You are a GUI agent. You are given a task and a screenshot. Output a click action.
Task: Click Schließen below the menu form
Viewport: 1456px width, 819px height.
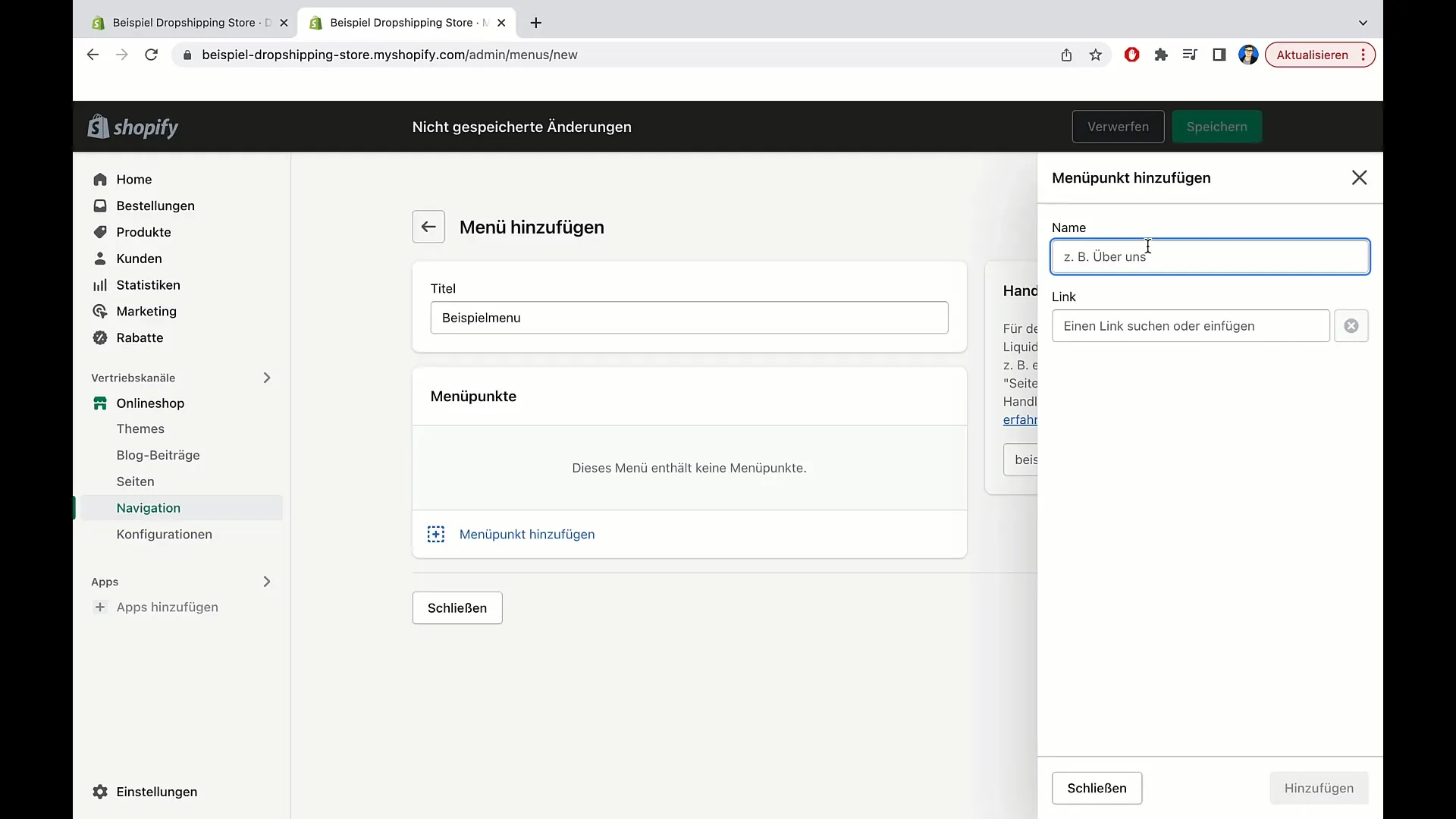(457, 608)
